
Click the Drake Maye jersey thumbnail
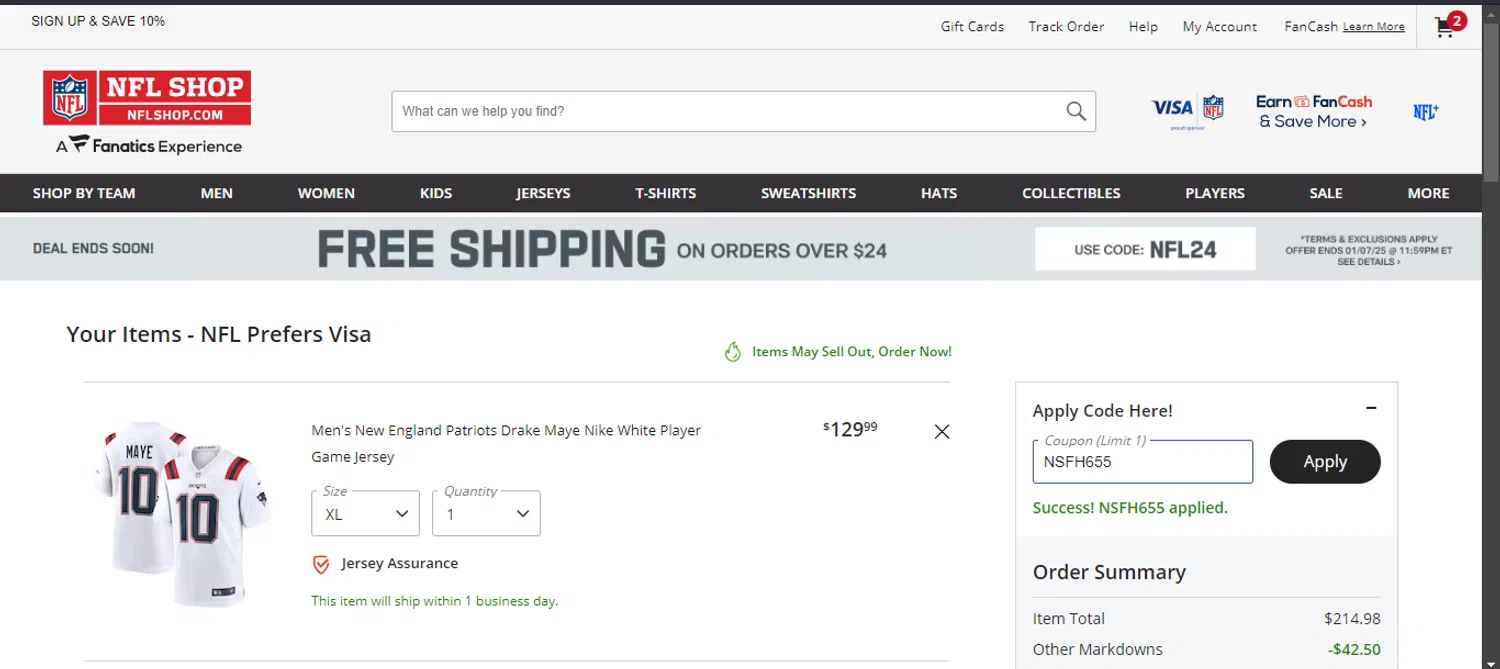point(183,514)
